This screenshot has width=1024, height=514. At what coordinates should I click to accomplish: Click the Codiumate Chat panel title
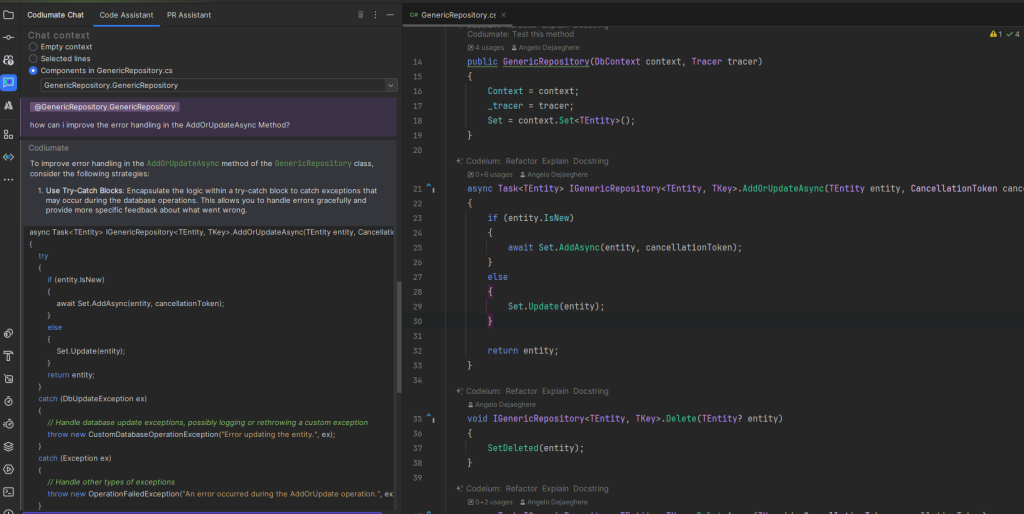[x=56, y=14]
